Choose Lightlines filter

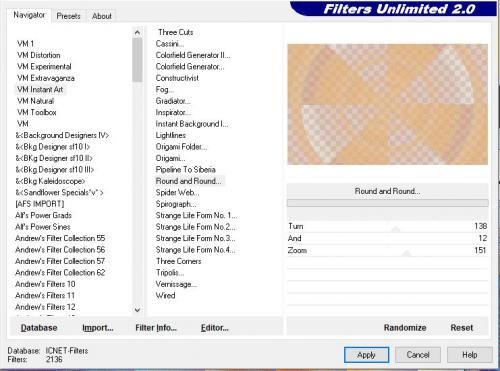point(171,135)
